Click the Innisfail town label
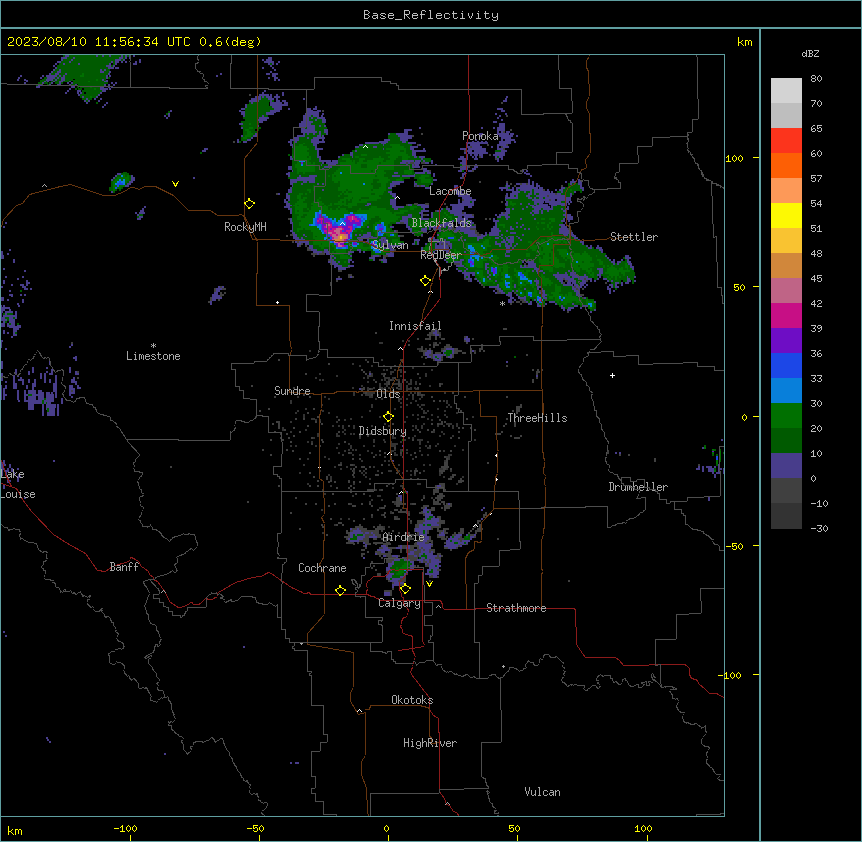Viewport: 862px width, 842px height. (x=415, y=326)
